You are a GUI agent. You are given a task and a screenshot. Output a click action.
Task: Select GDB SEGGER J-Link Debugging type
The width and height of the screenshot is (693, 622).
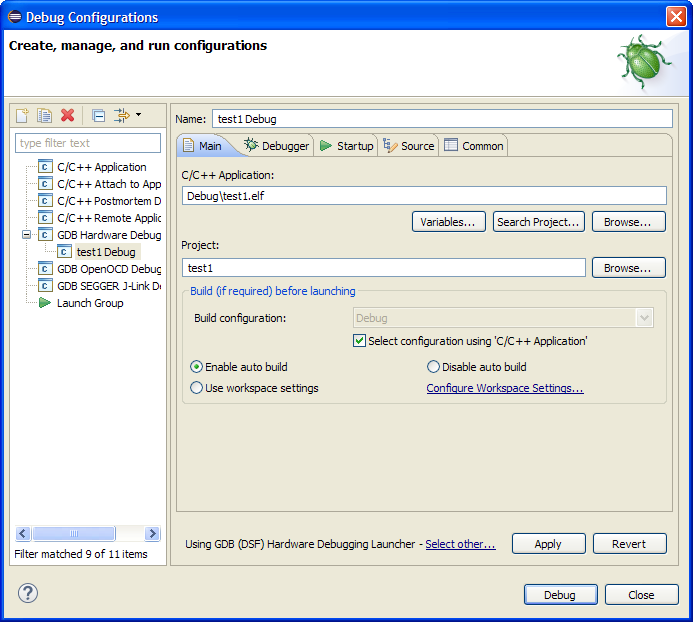tap(109, 286)
